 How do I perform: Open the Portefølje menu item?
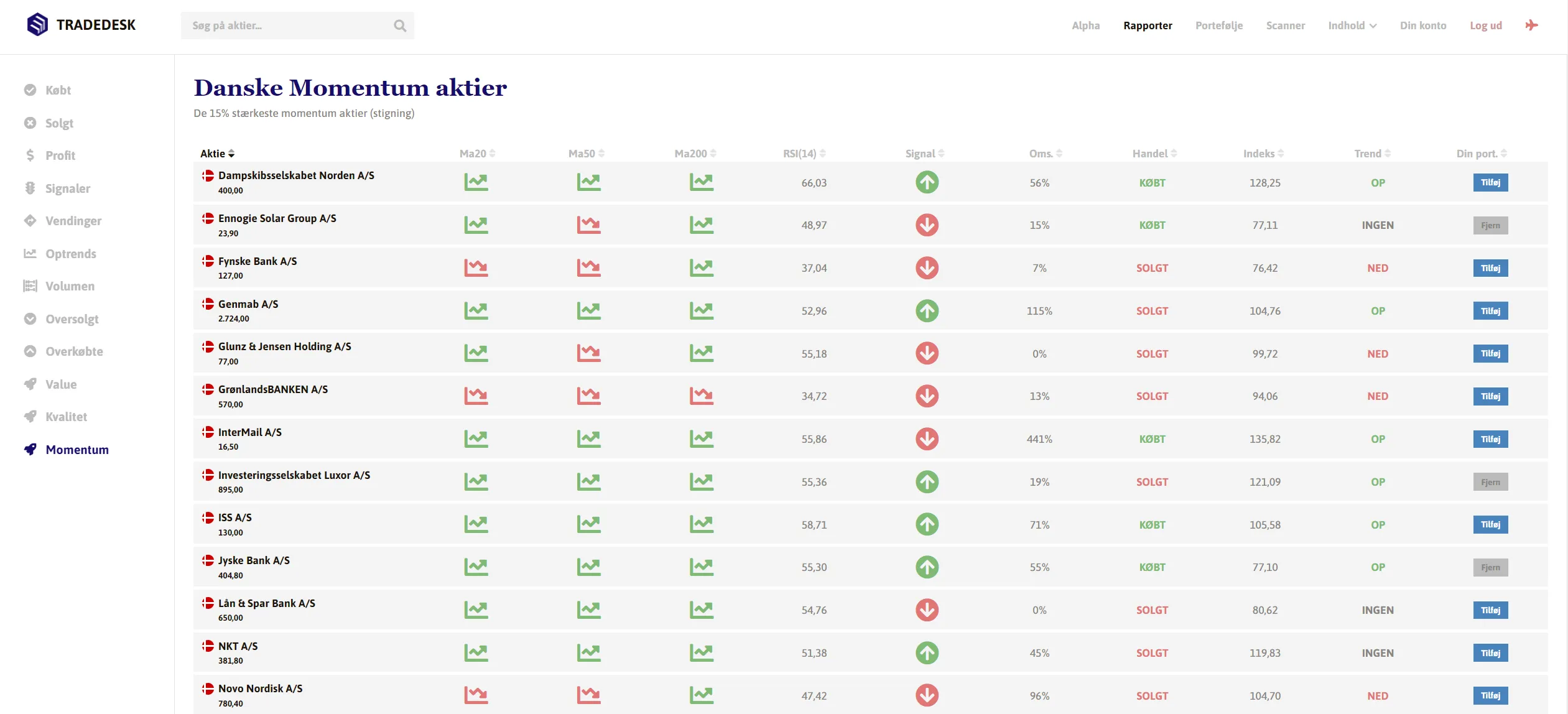[x=1218, y=25]
